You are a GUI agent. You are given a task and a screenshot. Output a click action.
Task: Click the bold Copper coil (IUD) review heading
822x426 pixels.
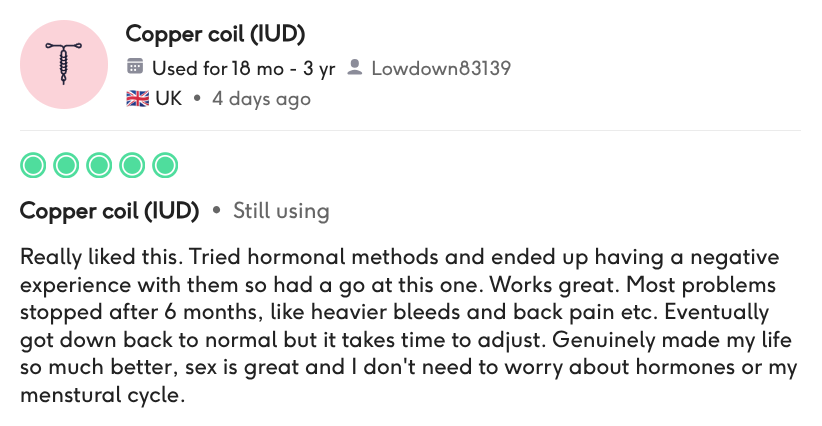[x=110, y=211]
